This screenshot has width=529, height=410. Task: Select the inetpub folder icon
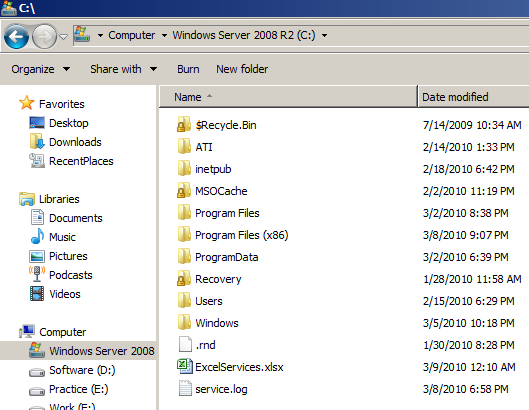[184, 168]
